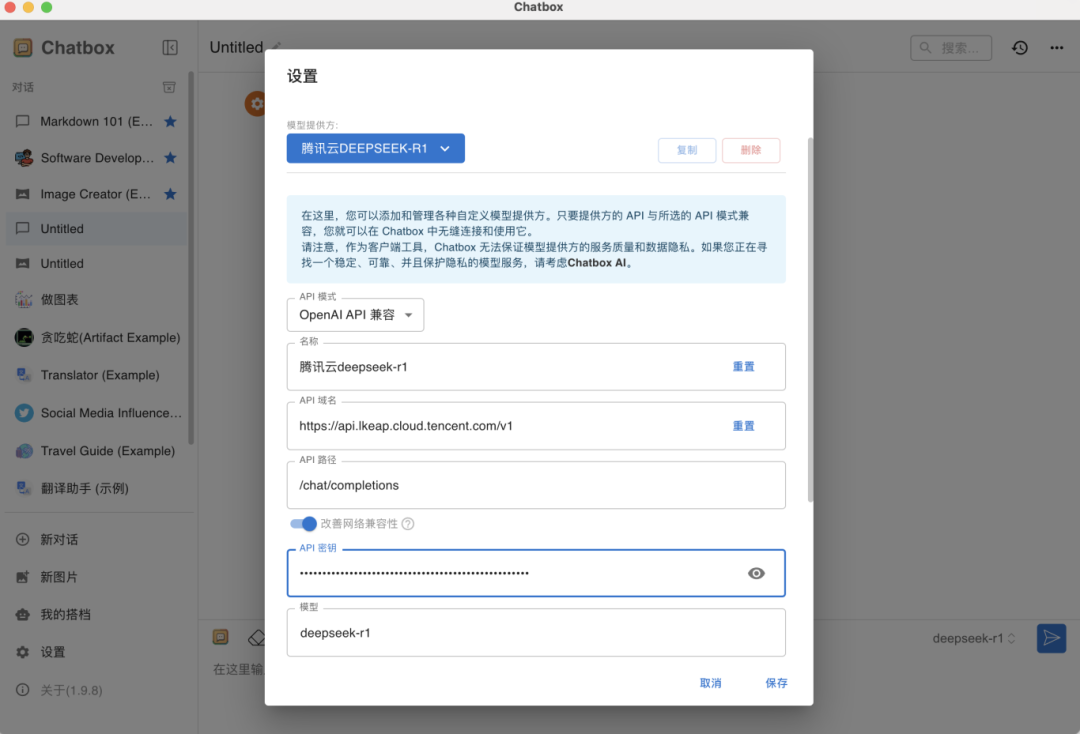Open conversation history clock icon

coord(1019,48)
